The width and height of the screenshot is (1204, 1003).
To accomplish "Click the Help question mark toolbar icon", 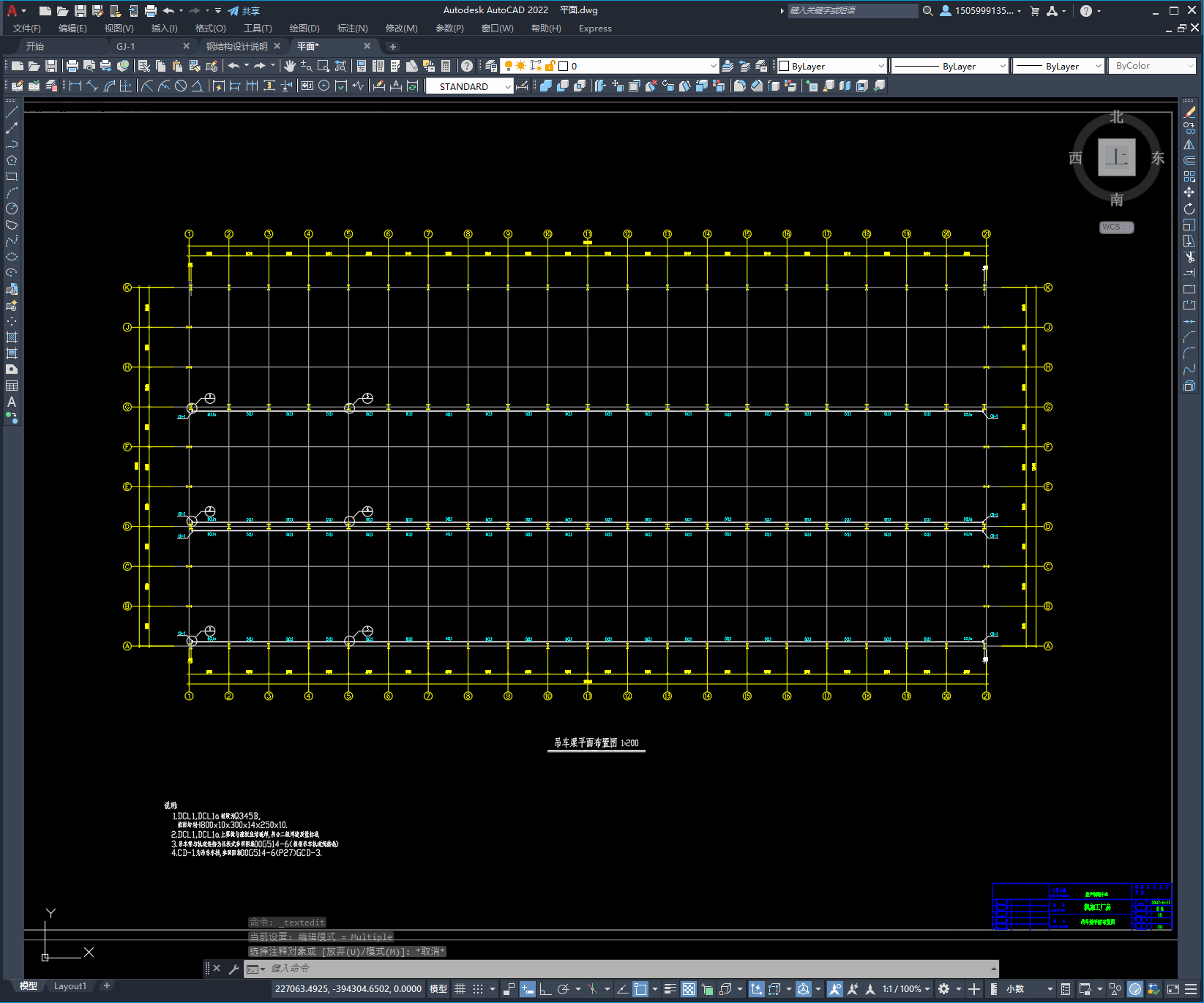I will pos(467,66).
